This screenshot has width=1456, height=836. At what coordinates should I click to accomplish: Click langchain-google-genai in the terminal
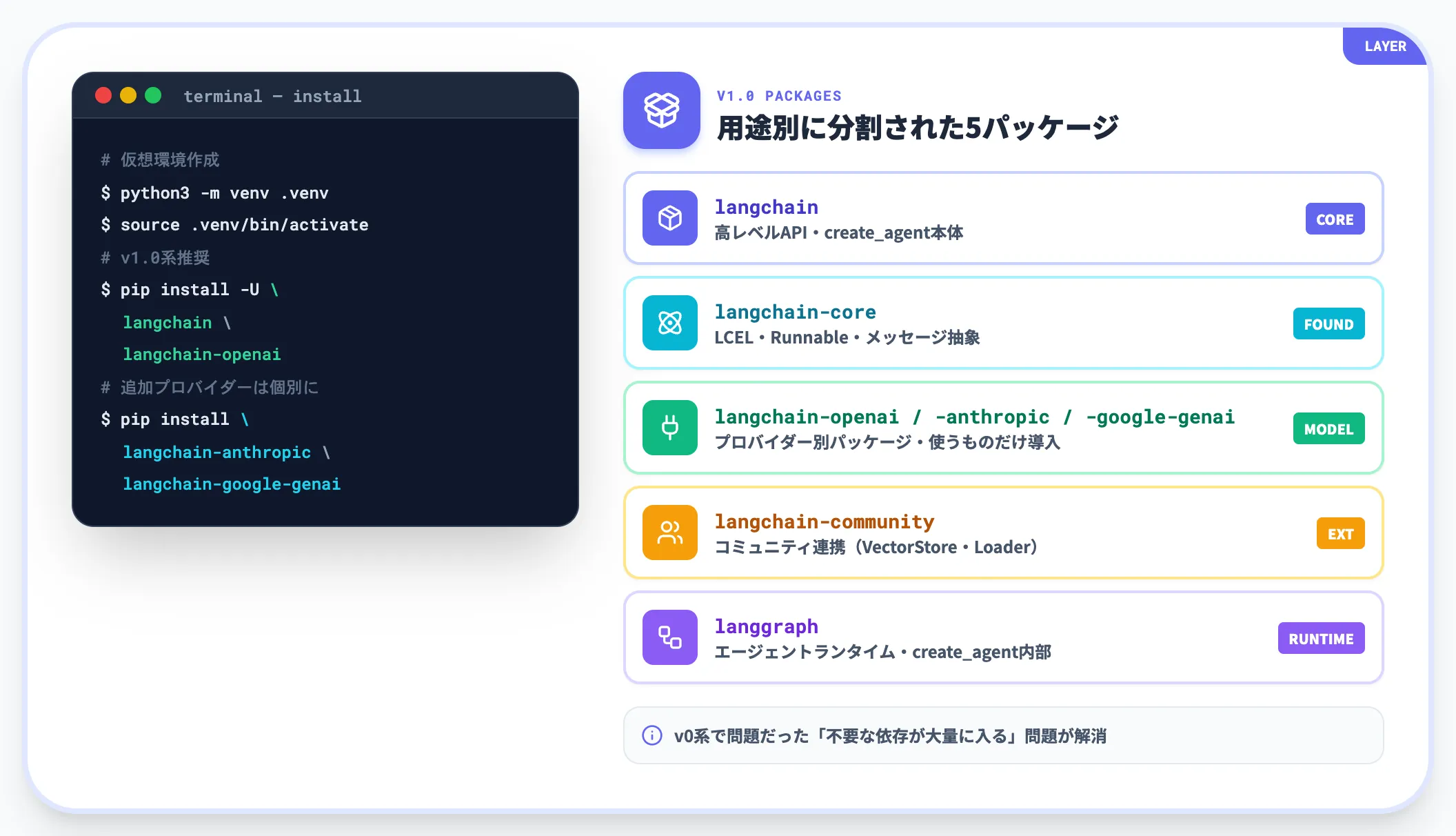[232, 484]
